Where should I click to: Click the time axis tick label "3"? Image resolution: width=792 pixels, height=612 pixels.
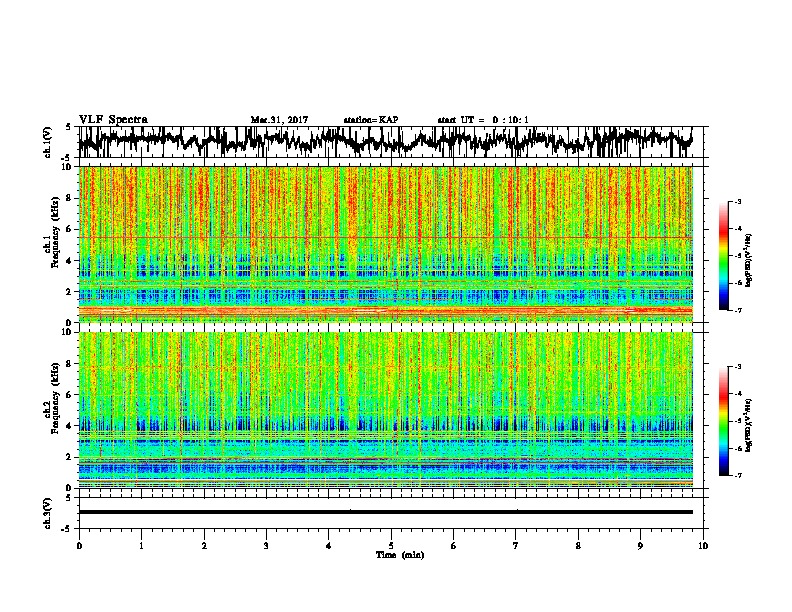click(x=266, y=546)
